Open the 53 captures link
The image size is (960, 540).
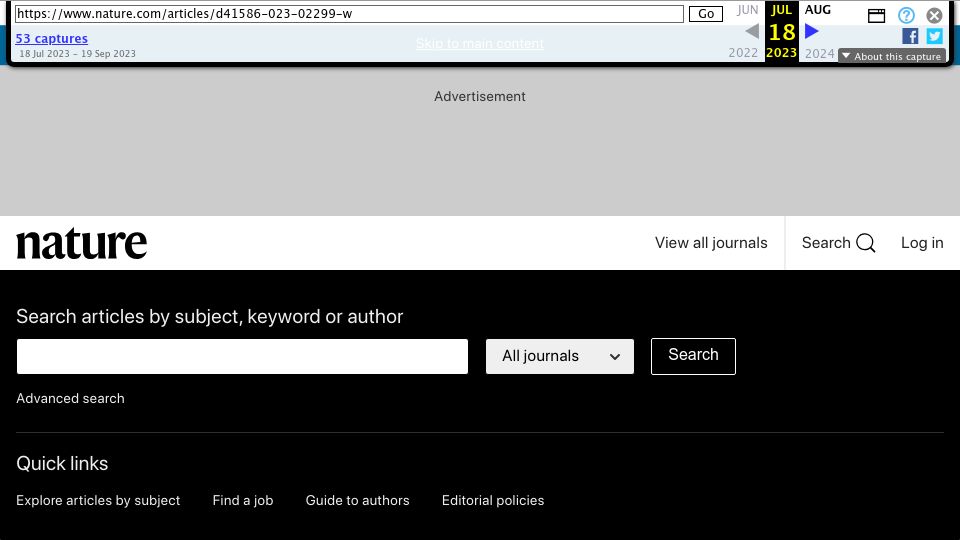(x=51, y=39)
